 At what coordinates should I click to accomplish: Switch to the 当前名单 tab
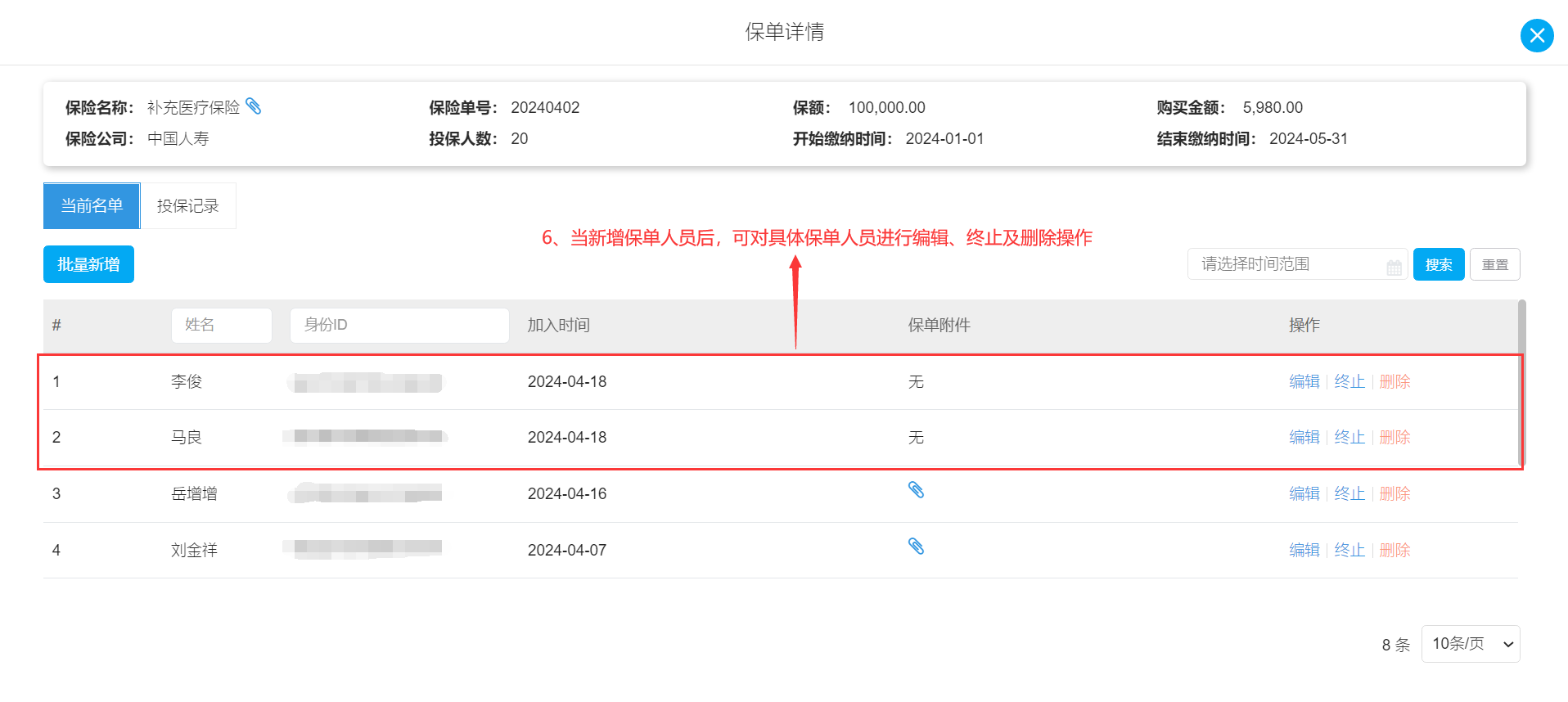(92, 205)
